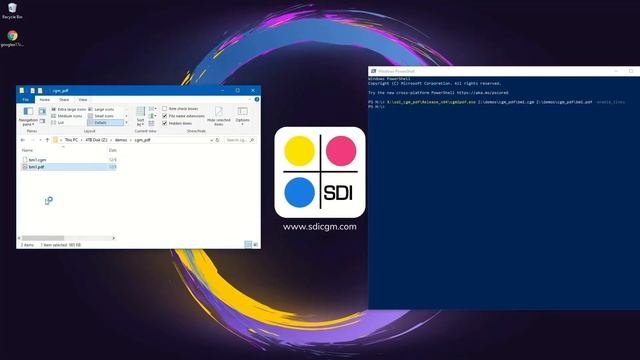Click the bml1.pdf file icon
This screenshot has height=360, width=640.
pos(25,167)
